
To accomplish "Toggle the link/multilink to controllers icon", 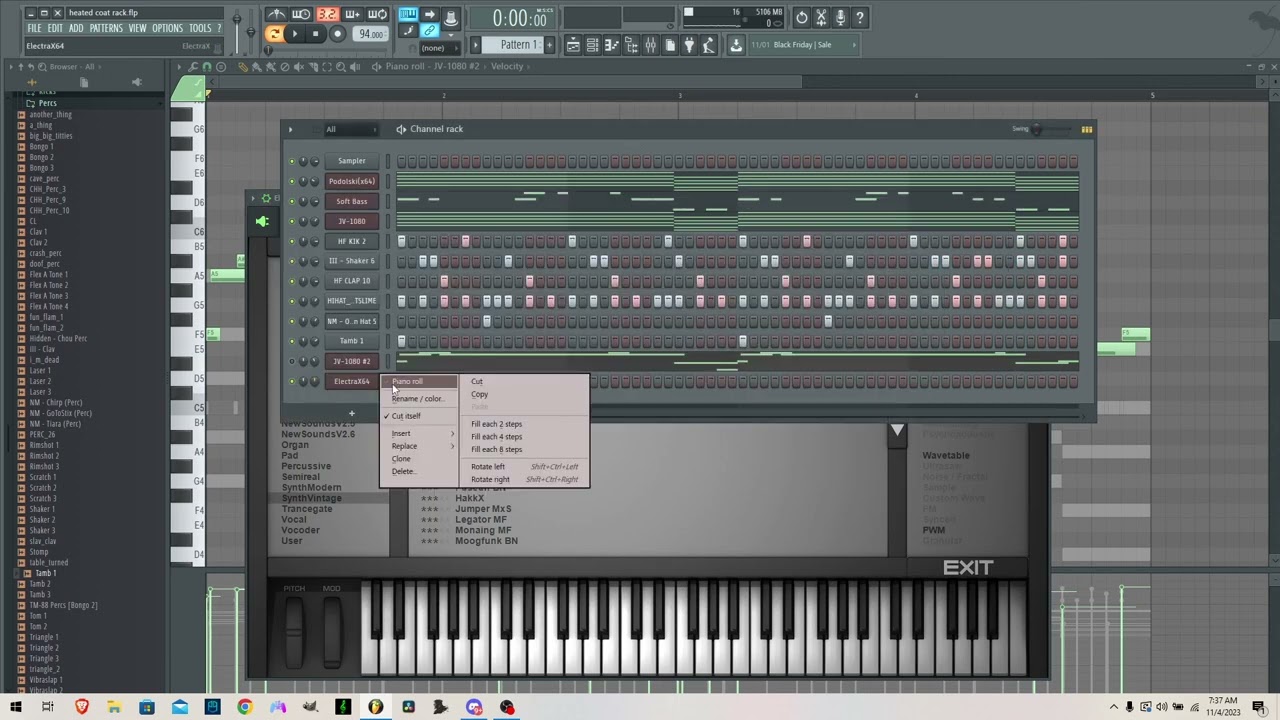I will pos(430,31).
